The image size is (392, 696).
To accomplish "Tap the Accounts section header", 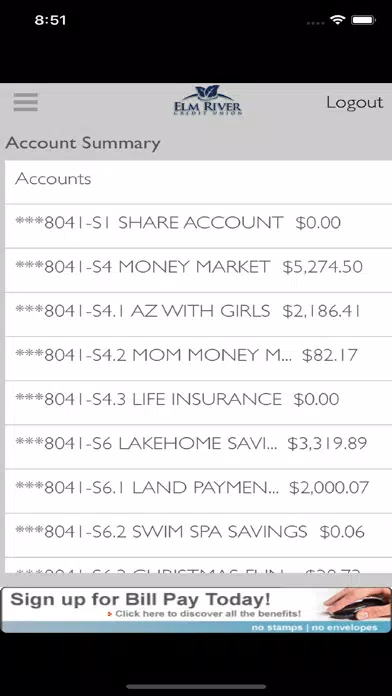I will pos(53,178).
